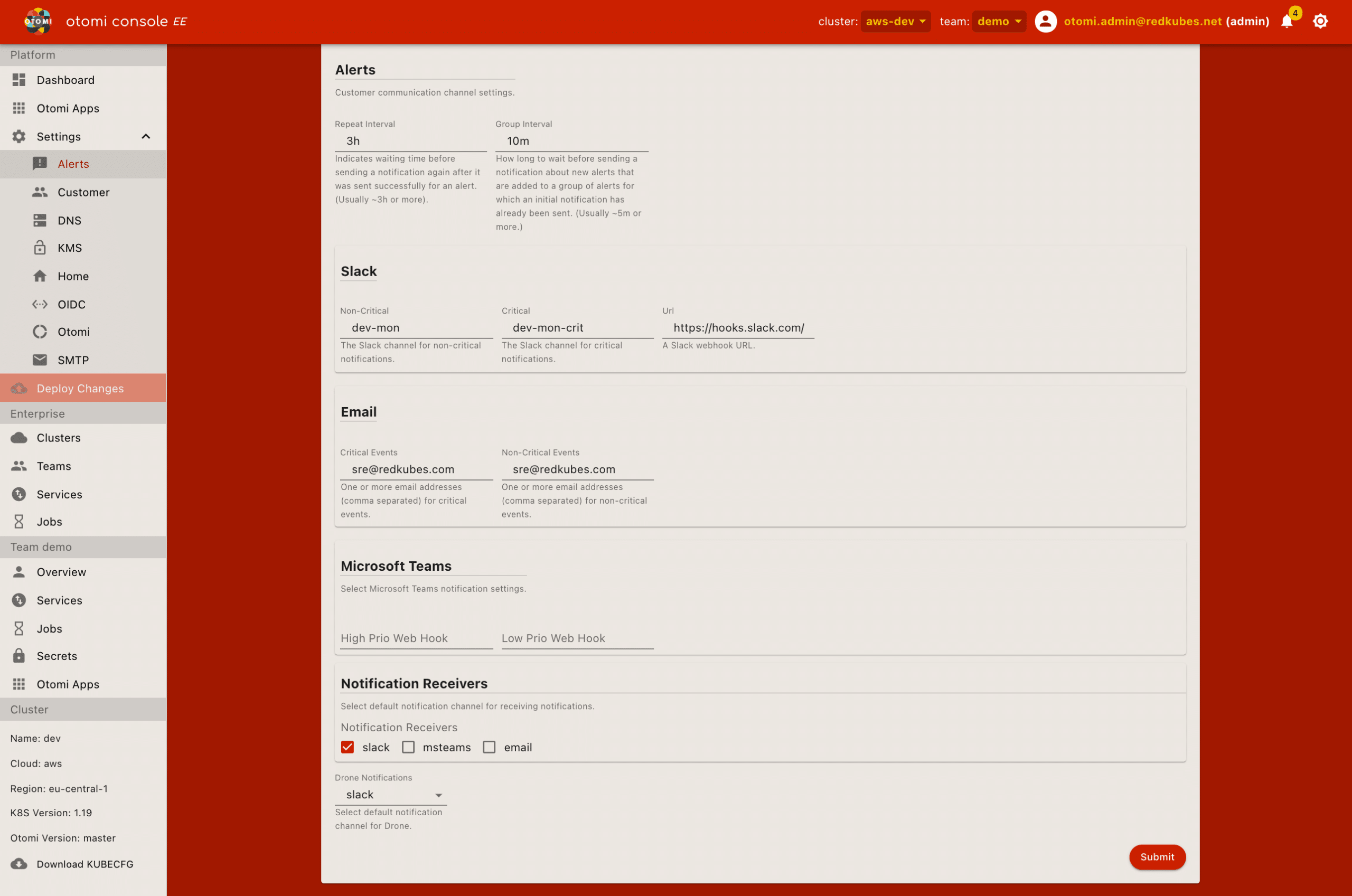
Task: Click the Slack webhook Url field
Action: (738, 327)
